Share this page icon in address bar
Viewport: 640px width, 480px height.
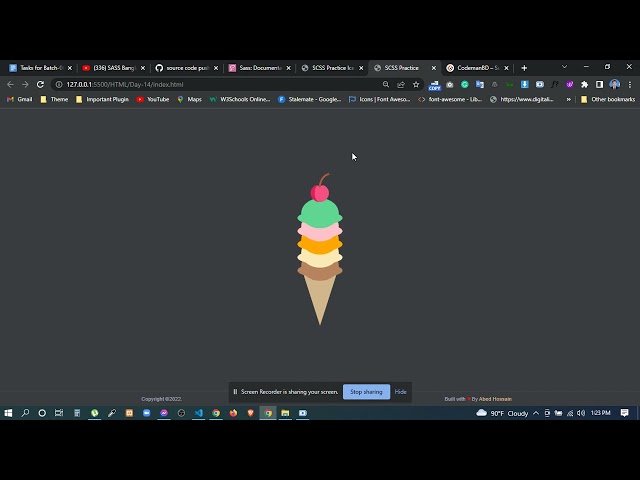pos(401,84)
